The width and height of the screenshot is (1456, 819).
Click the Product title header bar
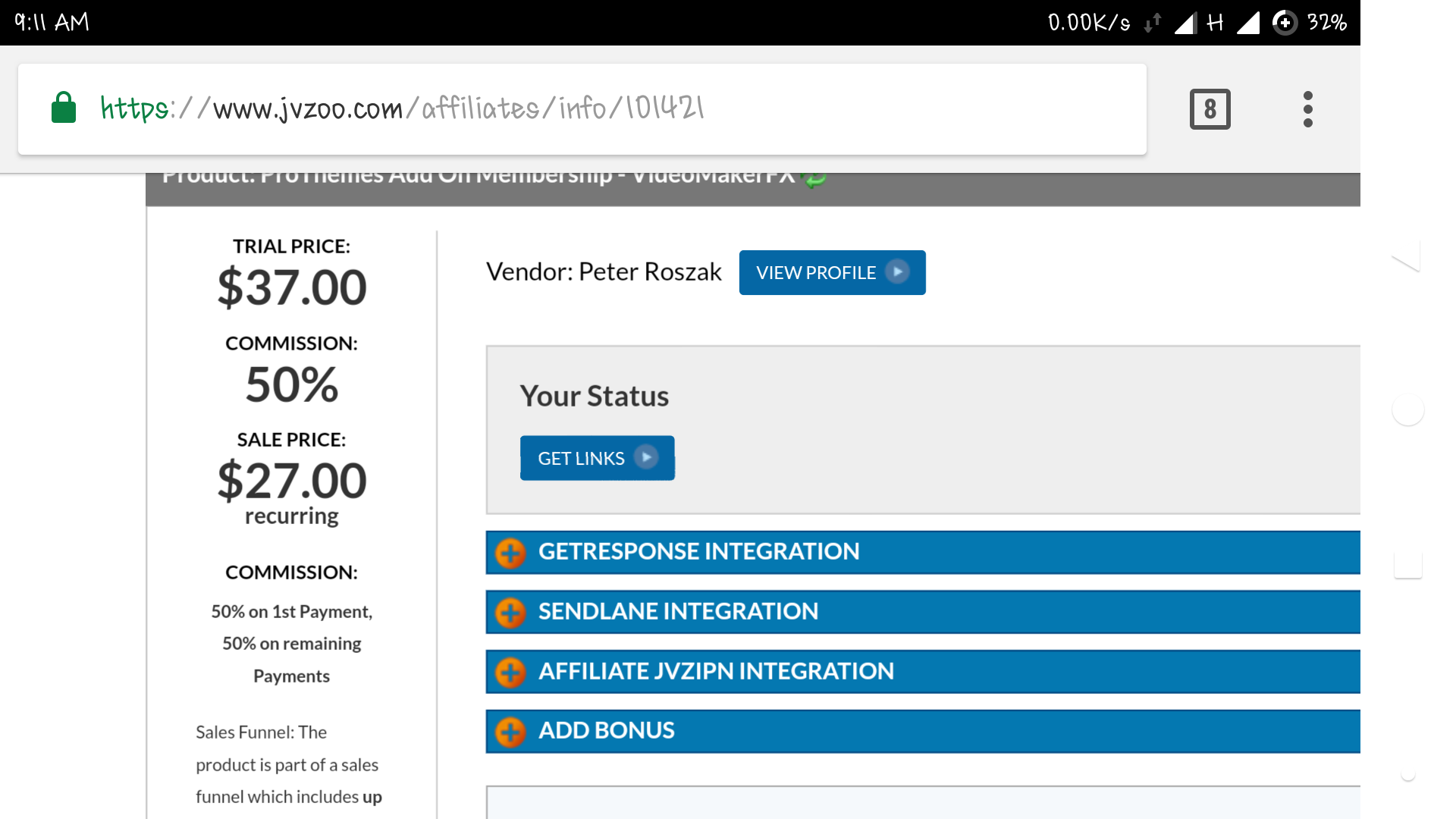tap(478, 182)
